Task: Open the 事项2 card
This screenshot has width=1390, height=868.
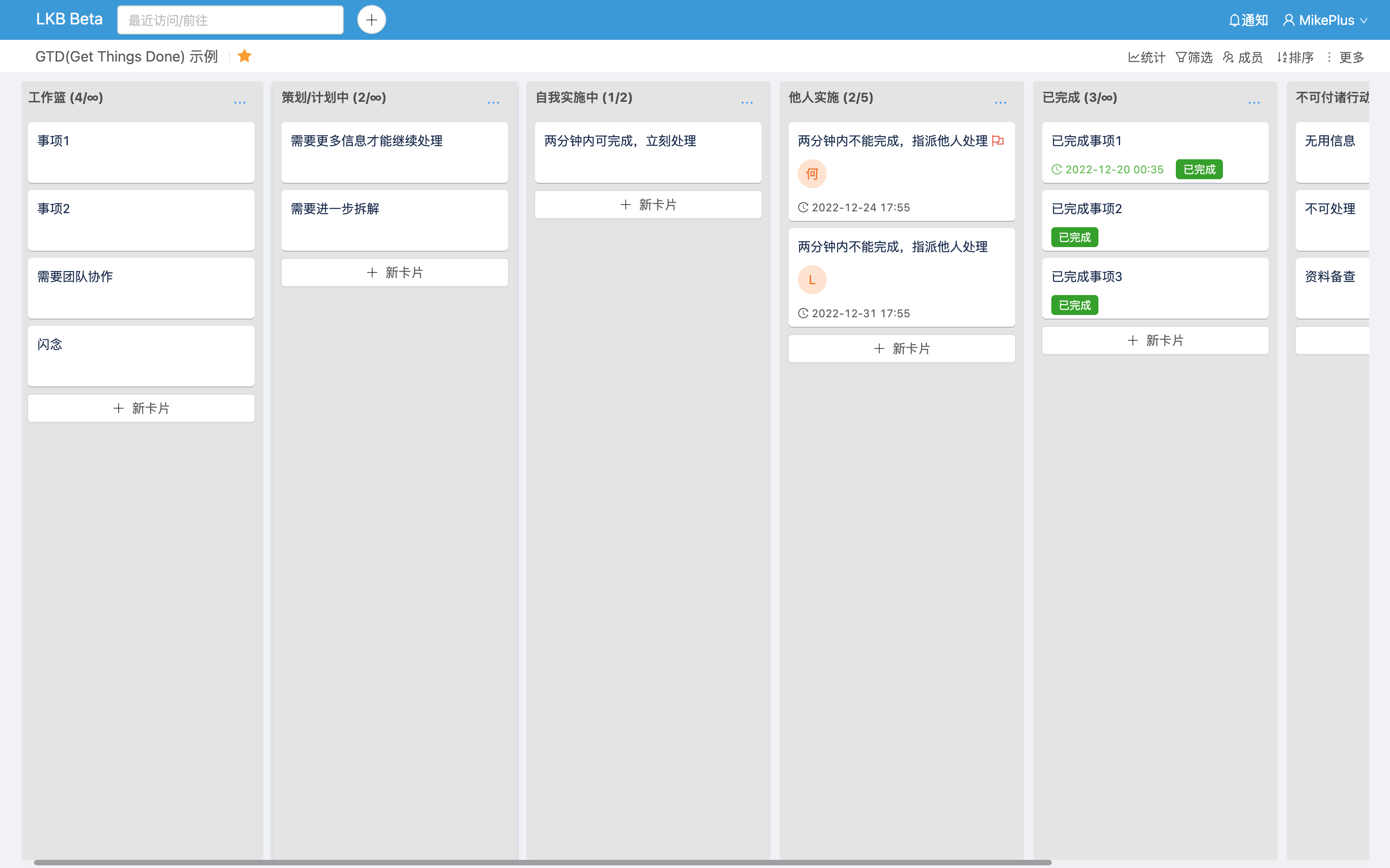Action: [141, 220]
